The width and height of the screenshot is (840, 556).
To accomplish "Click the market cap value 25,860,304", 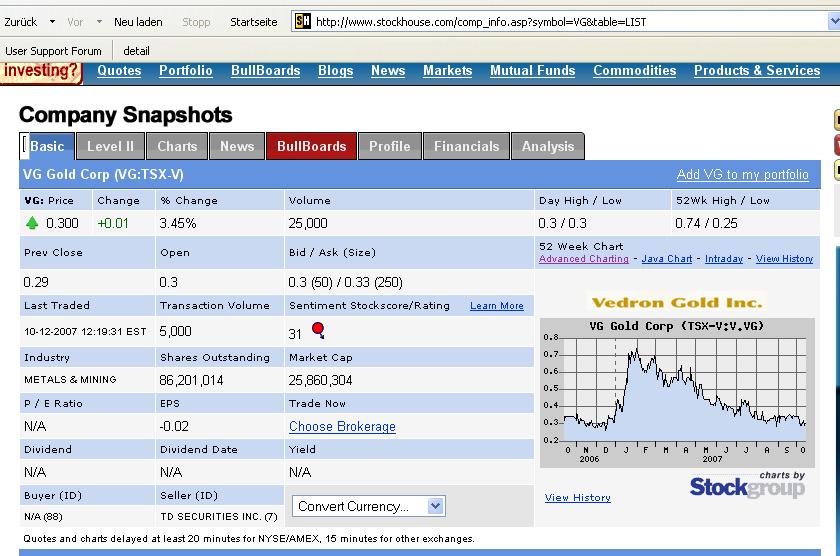I will [320, 380].
